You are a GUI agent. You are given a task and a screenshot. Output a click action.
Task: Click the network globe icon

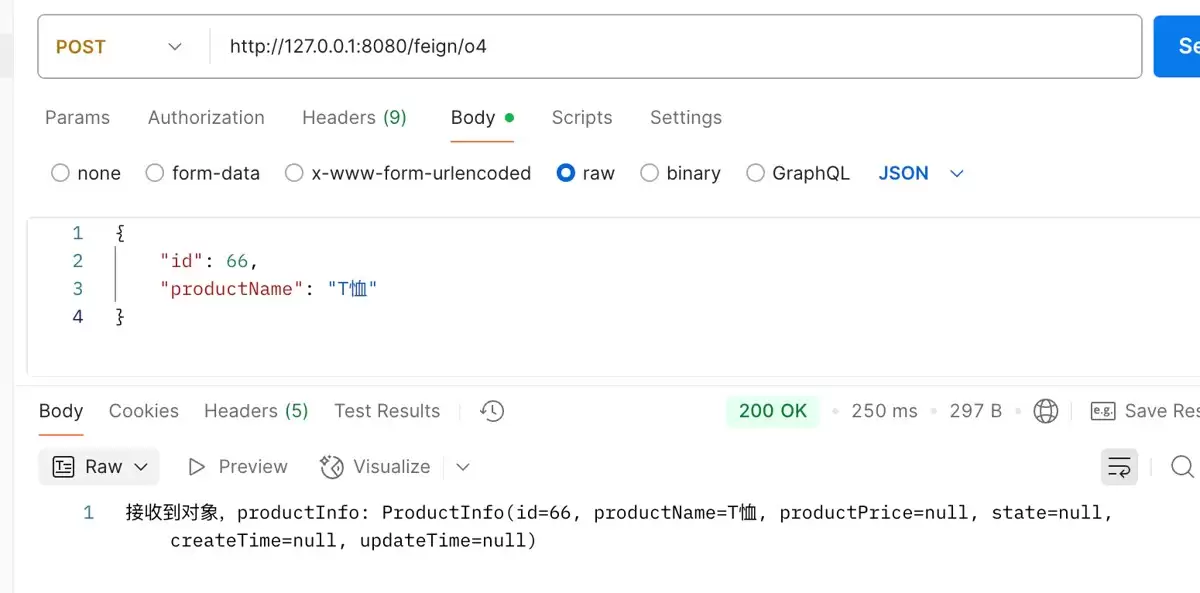coord(1046,411)
